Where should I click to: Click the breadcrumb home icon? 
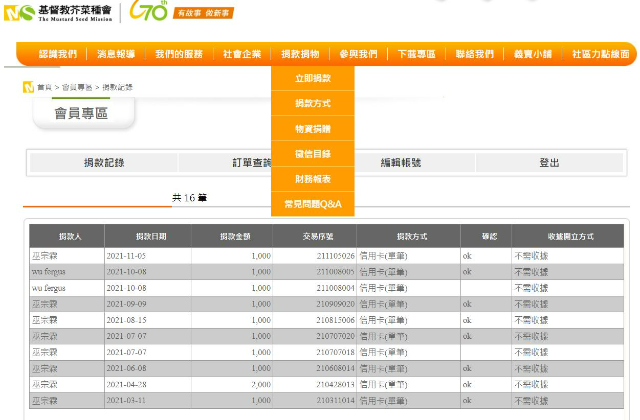point(27,87)
